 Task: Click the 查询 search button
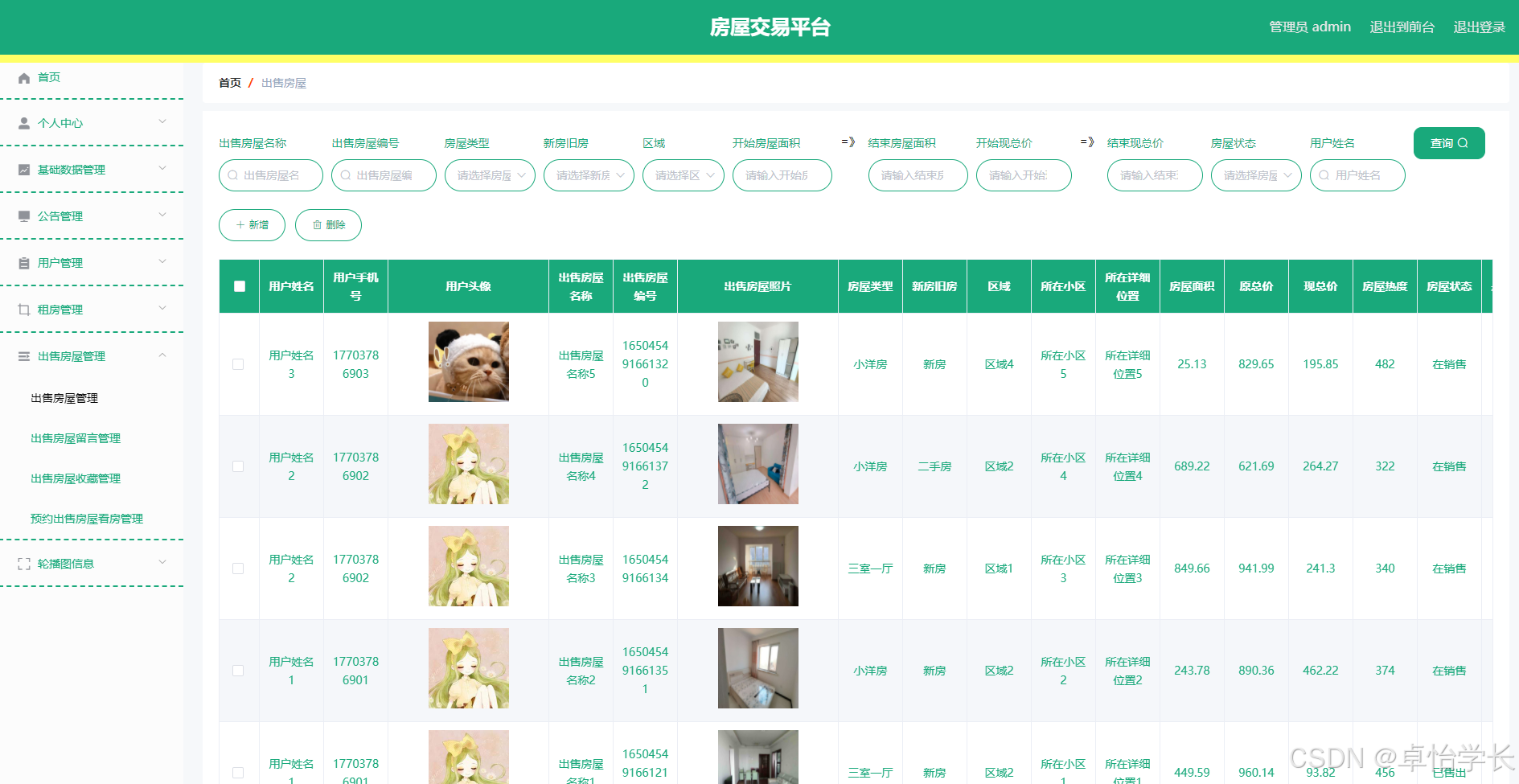[1449, 143]
